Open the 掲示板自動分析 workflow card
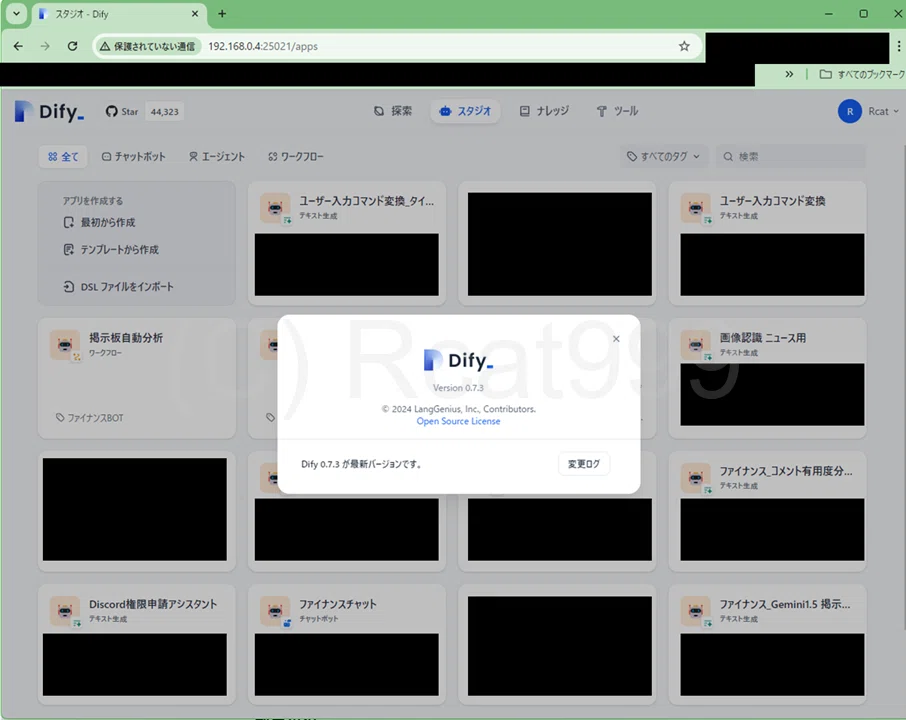Viewport: 906px width, 720px height. 137,378
